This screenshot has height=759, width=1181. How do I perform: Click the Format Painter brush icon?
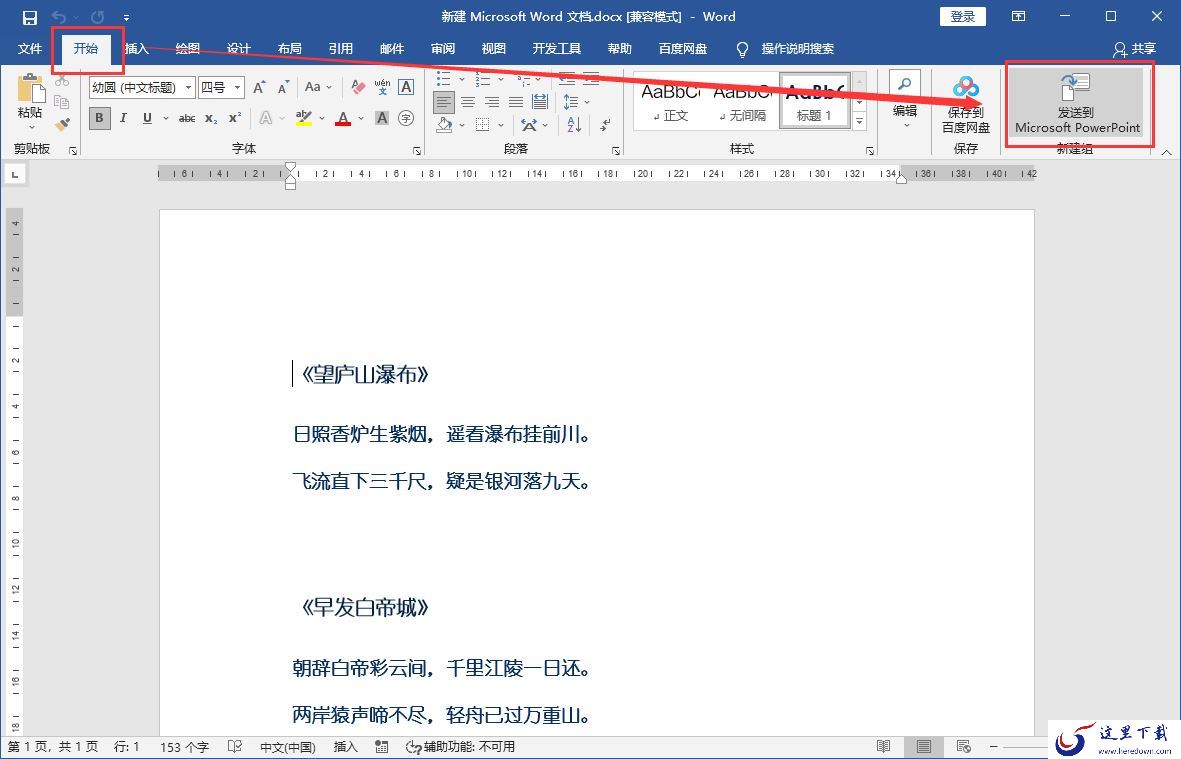point(63,123)
